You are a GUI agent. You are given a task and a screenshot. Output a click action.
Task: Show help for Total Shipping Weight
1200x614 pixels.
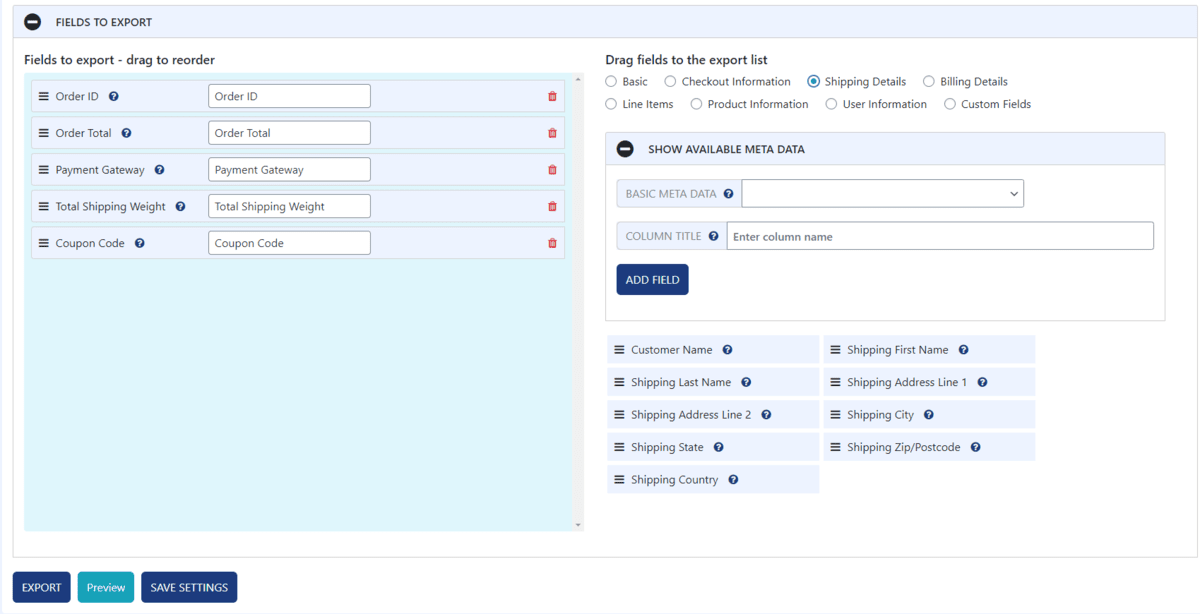click(x=180, y=206)
